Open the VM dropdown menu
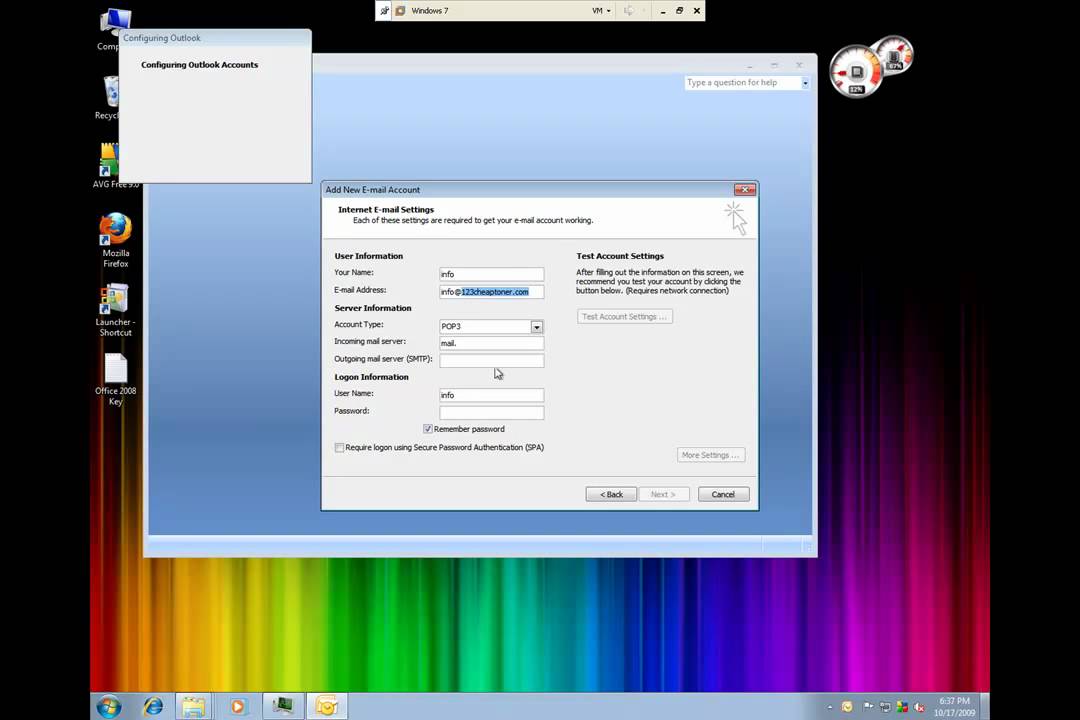 pyautogui.click(x=601, y=10)
